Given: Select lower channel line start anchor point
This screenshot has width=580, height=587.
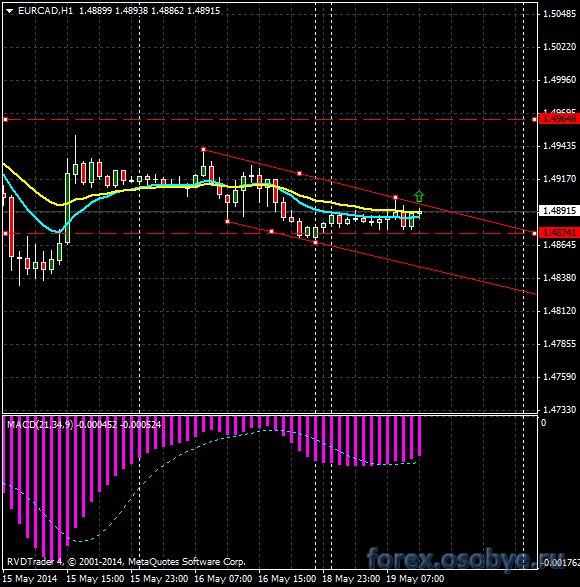Looking at the screenshot, I should coord(227,222).
